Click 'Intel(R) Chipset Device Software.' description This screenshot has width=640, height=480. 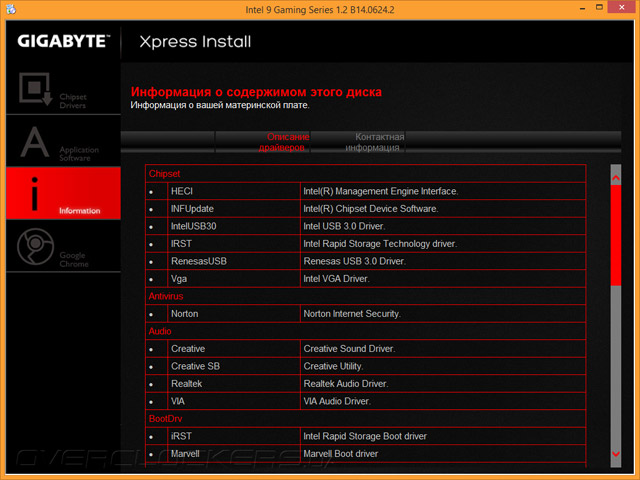pyautogui.click(x=371, y=209)
